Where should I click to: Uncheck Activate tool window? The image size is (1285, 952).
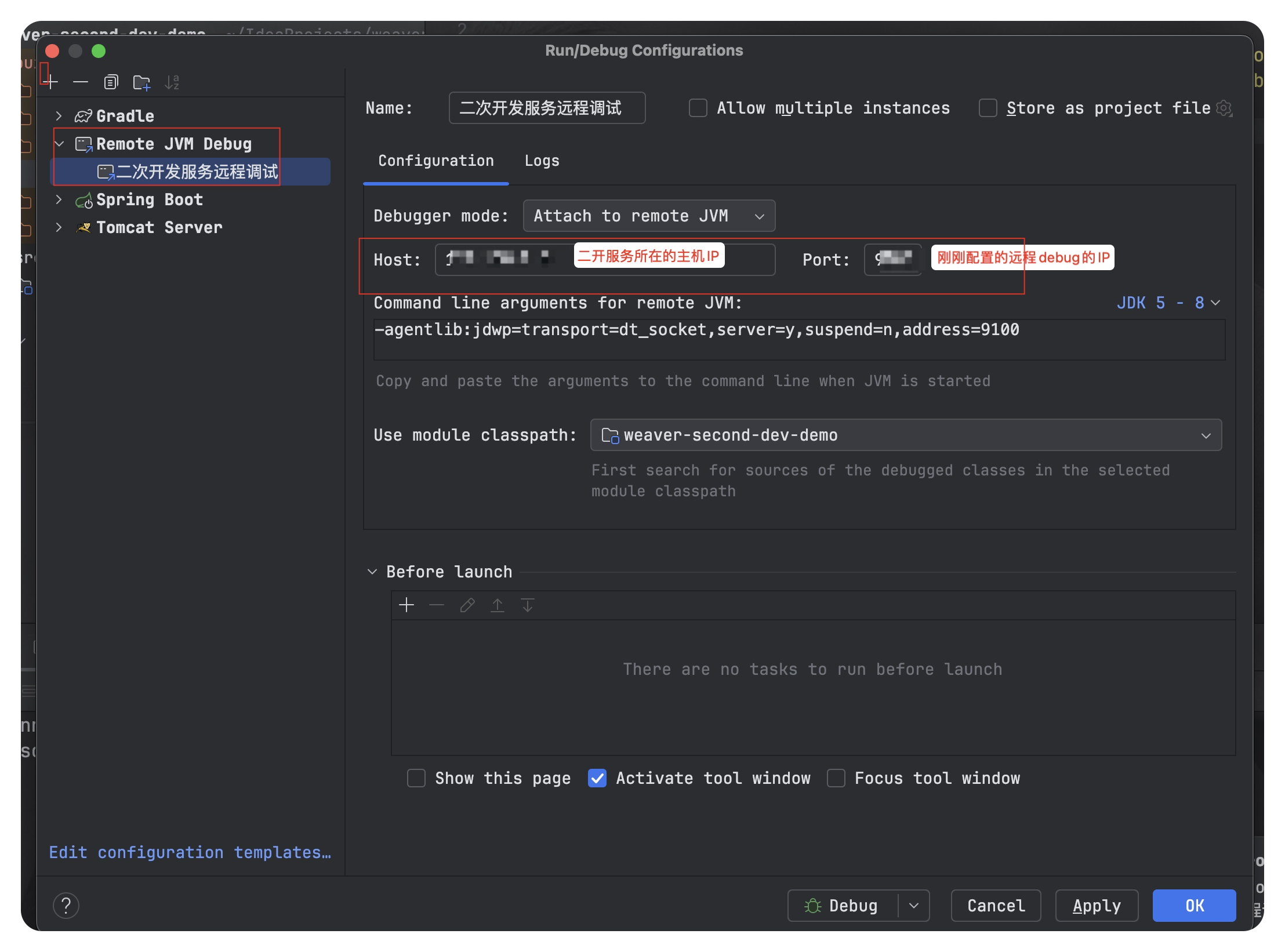point(597,778)
